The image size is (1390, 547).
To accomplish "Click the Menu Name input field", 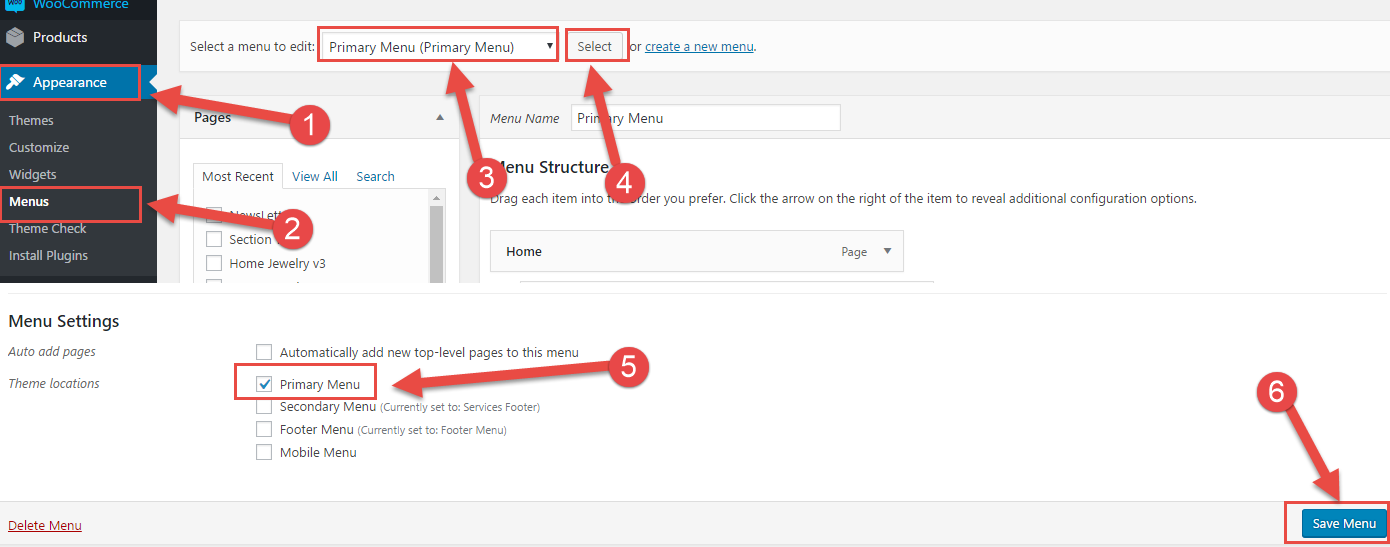I will pyautogui.click(x=705, y=118).
